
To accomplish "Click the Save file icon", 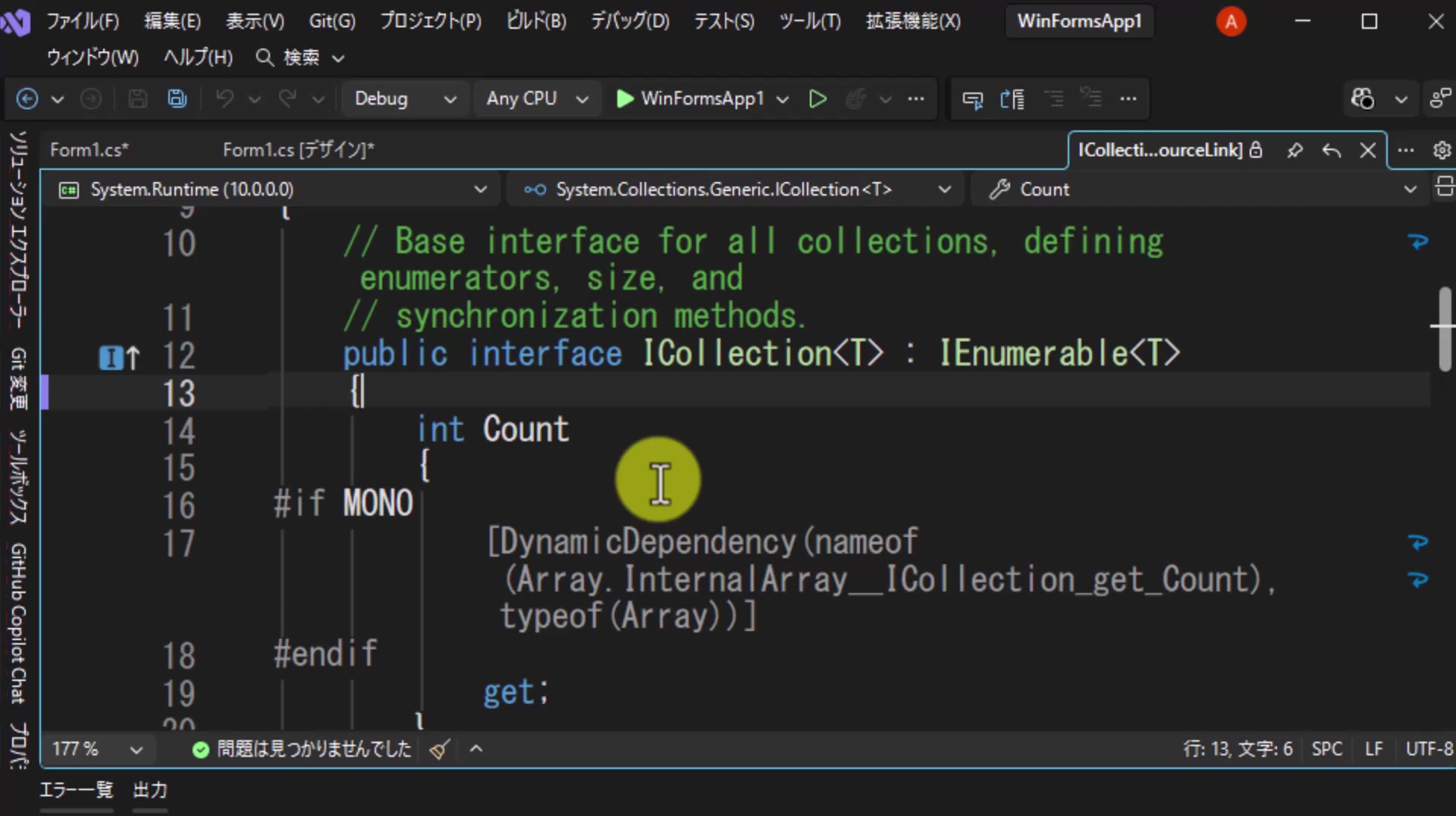I will (x=137, y=99).
